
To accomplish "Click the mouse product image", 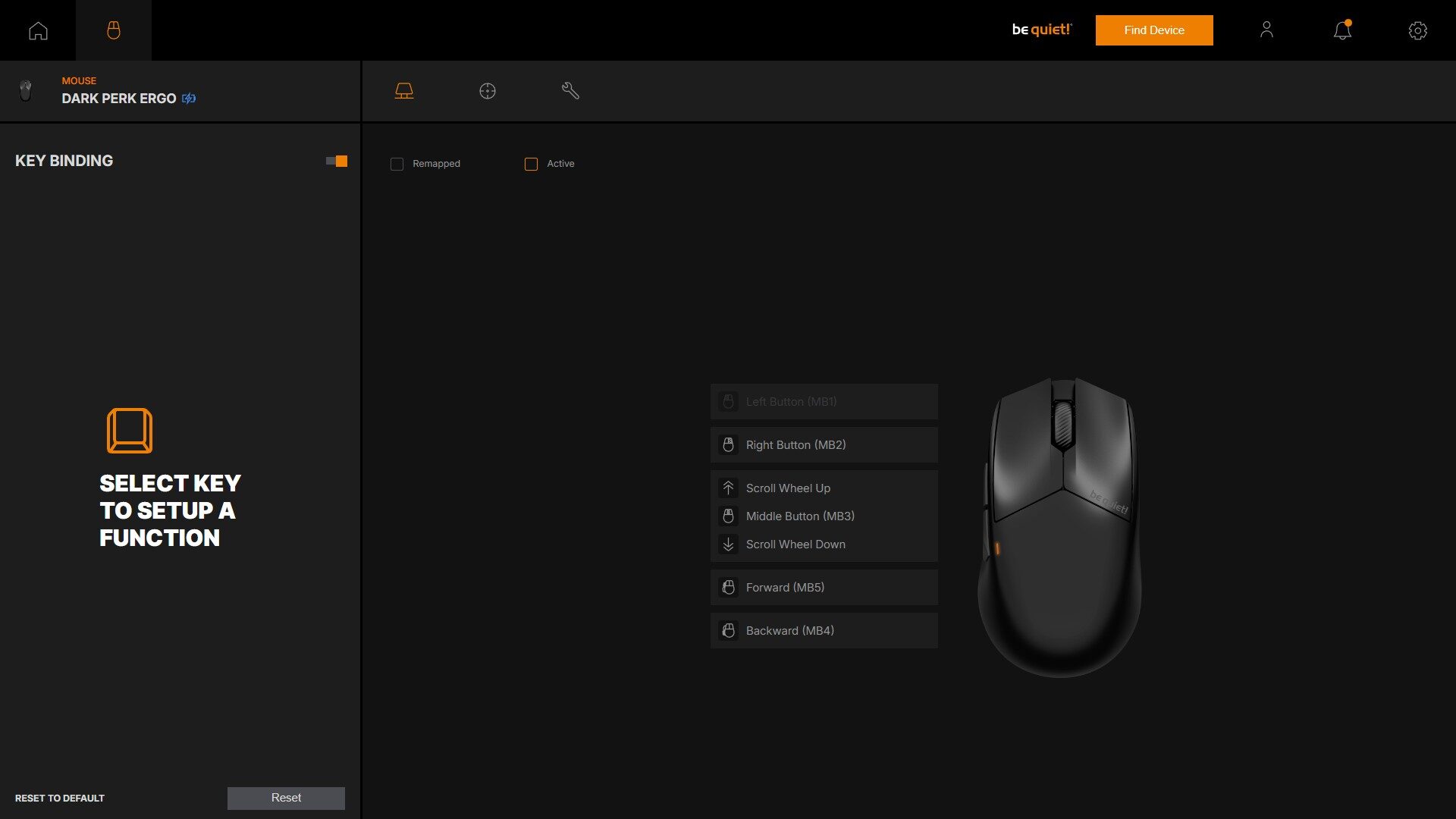I will [1059, 527].
